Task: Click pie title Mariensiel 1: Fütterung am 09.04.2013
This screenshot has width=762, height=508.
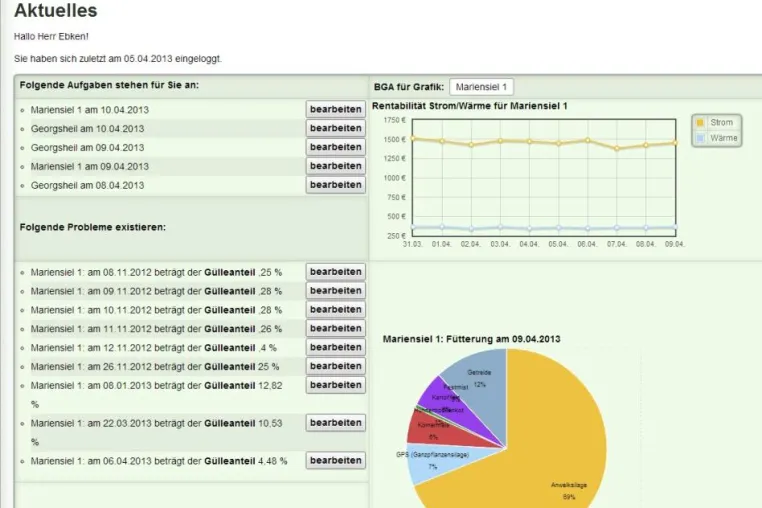Action: click(x=471, y=339)
